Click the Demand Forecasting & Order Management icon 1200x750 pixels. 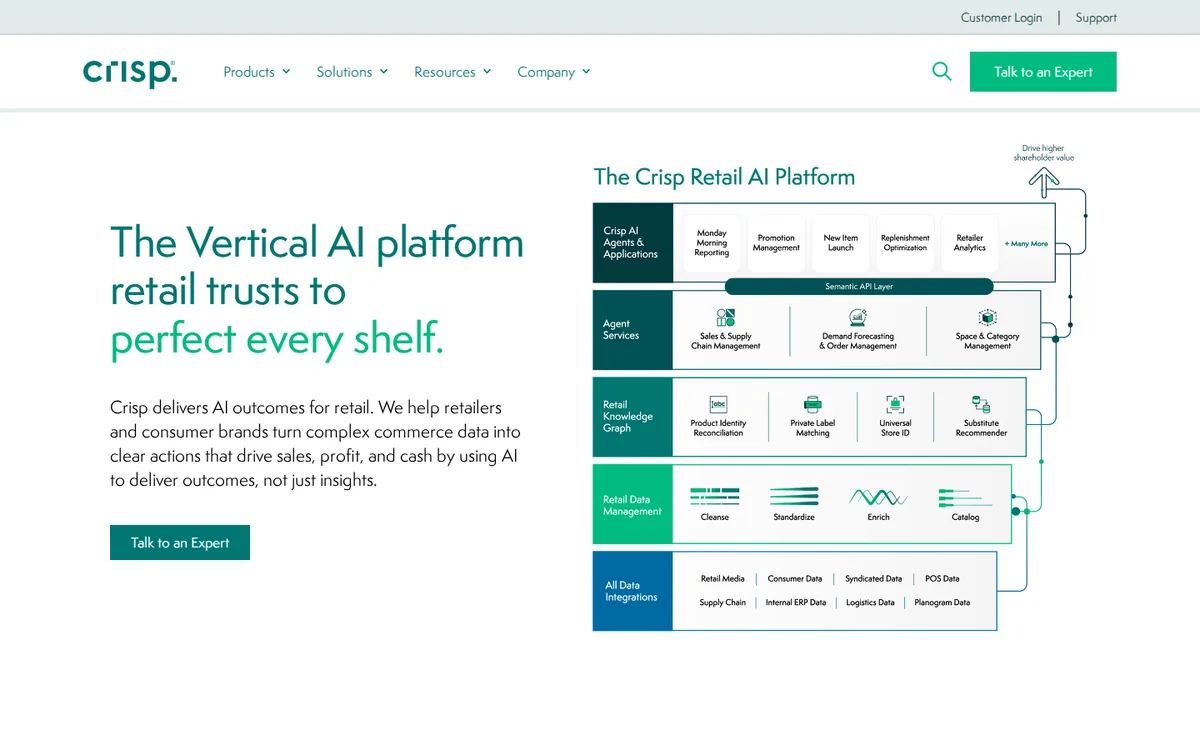[x=858, y=318]
